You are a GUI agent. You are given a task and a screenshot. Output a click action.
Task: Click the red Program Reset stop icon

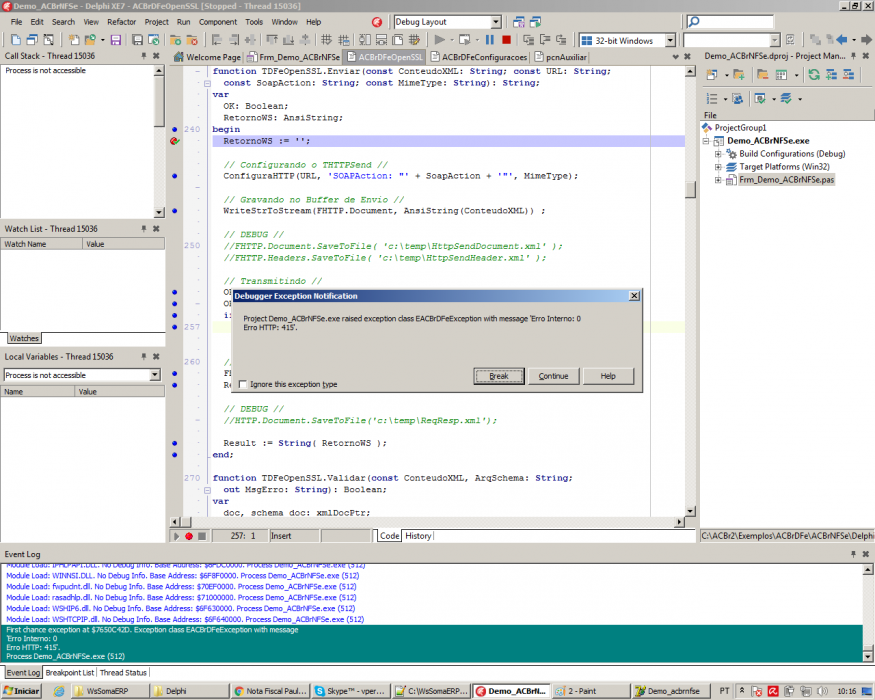[506, 40]
